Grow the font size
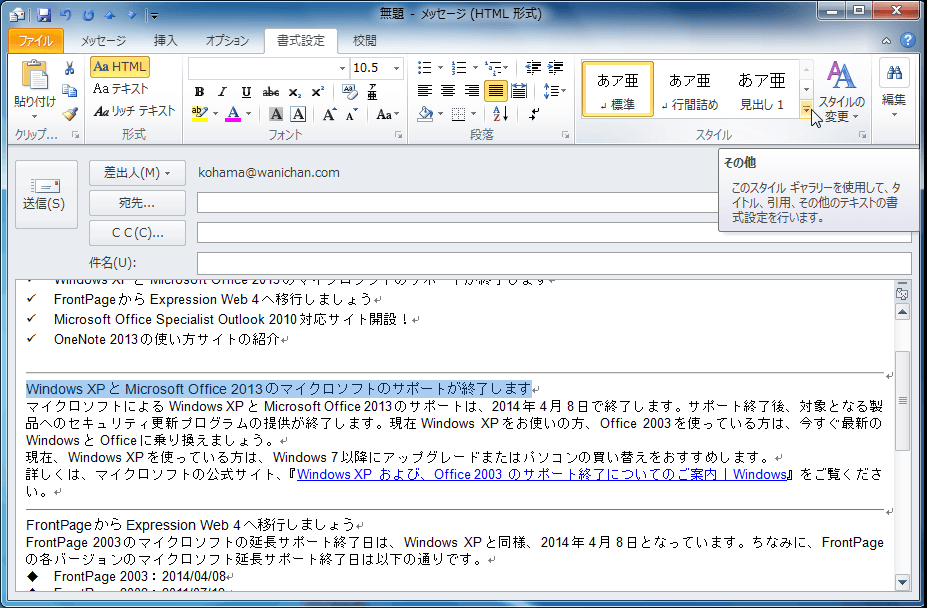This screenshot has height=608, width=927. tap(329, 114)
